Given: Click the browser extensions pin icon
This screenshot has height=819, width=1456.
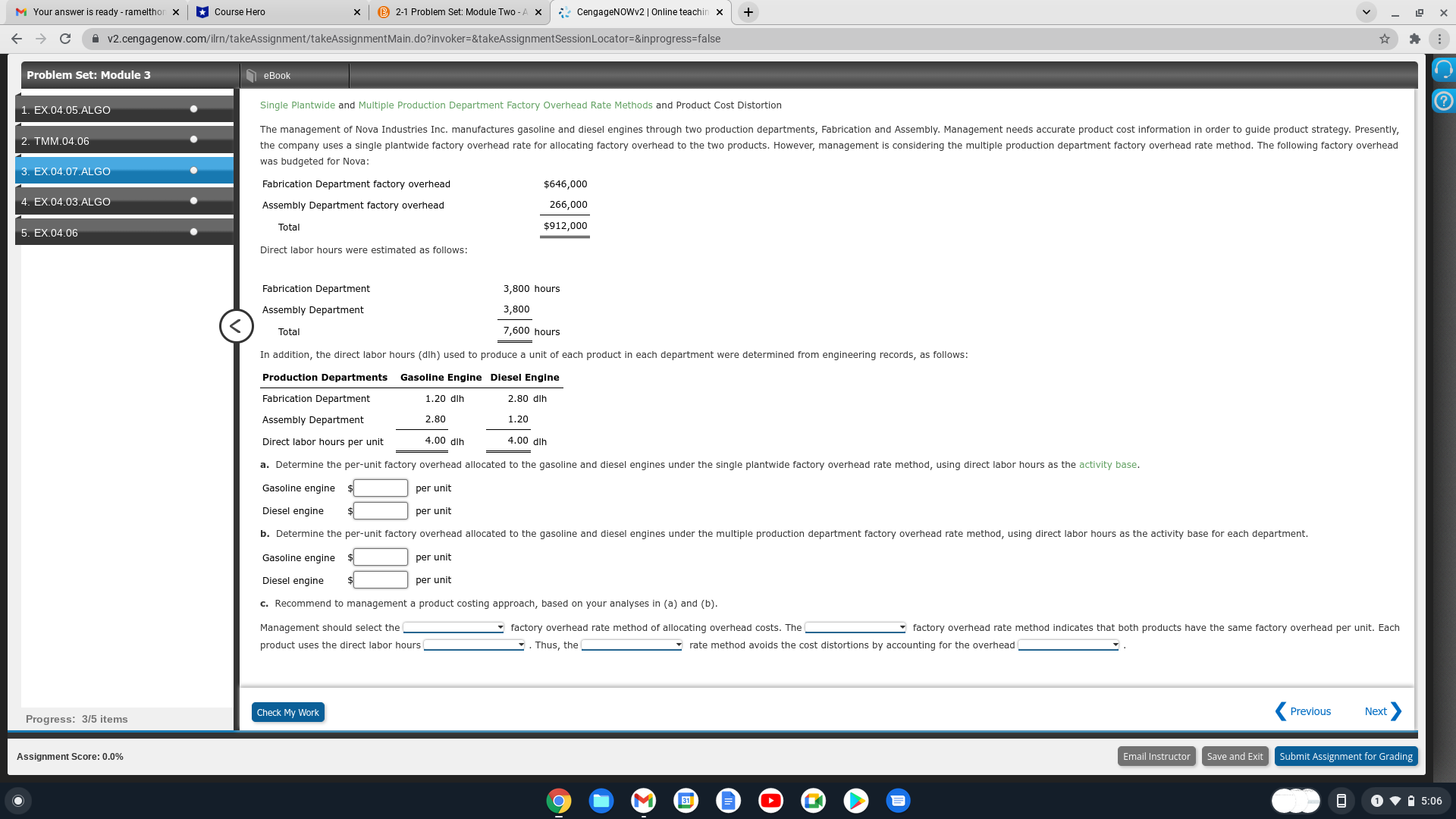Looking at the screenshot, I should coord(1415,39).
